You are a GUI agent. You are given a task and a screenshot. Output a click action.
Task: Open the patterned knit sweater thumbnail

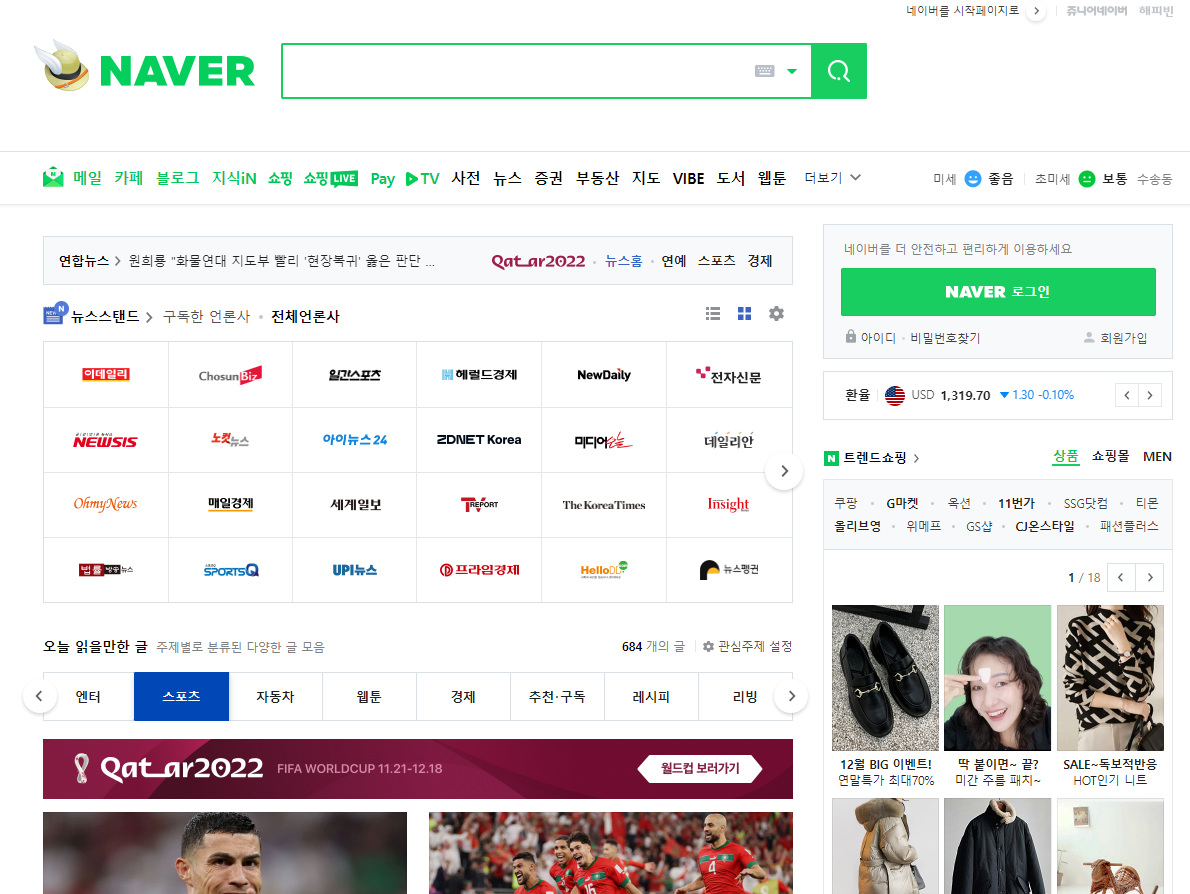(x=1110, y=678)
